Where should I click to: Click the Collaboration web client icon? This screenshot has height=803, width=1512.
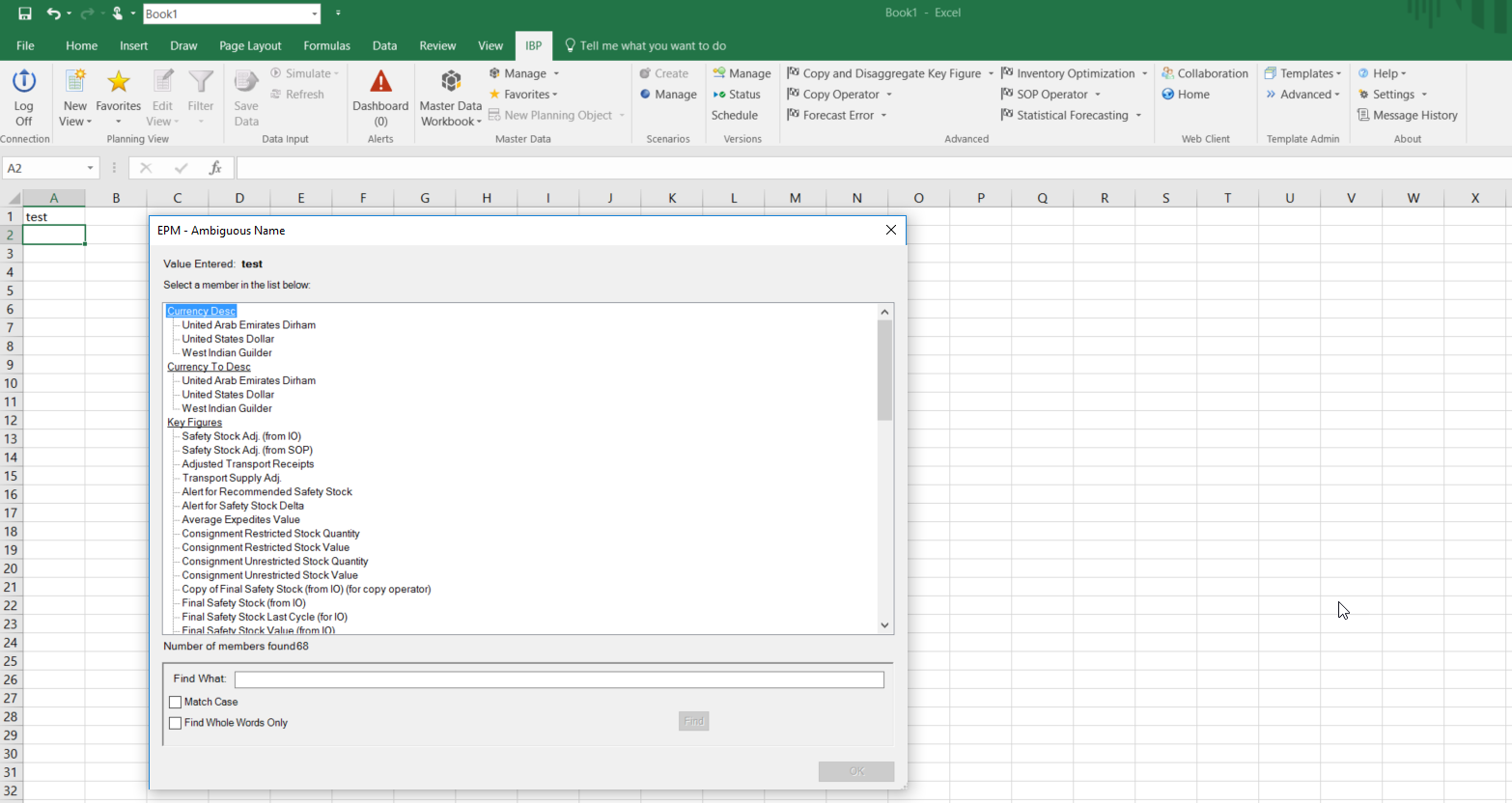[1168, 73]
